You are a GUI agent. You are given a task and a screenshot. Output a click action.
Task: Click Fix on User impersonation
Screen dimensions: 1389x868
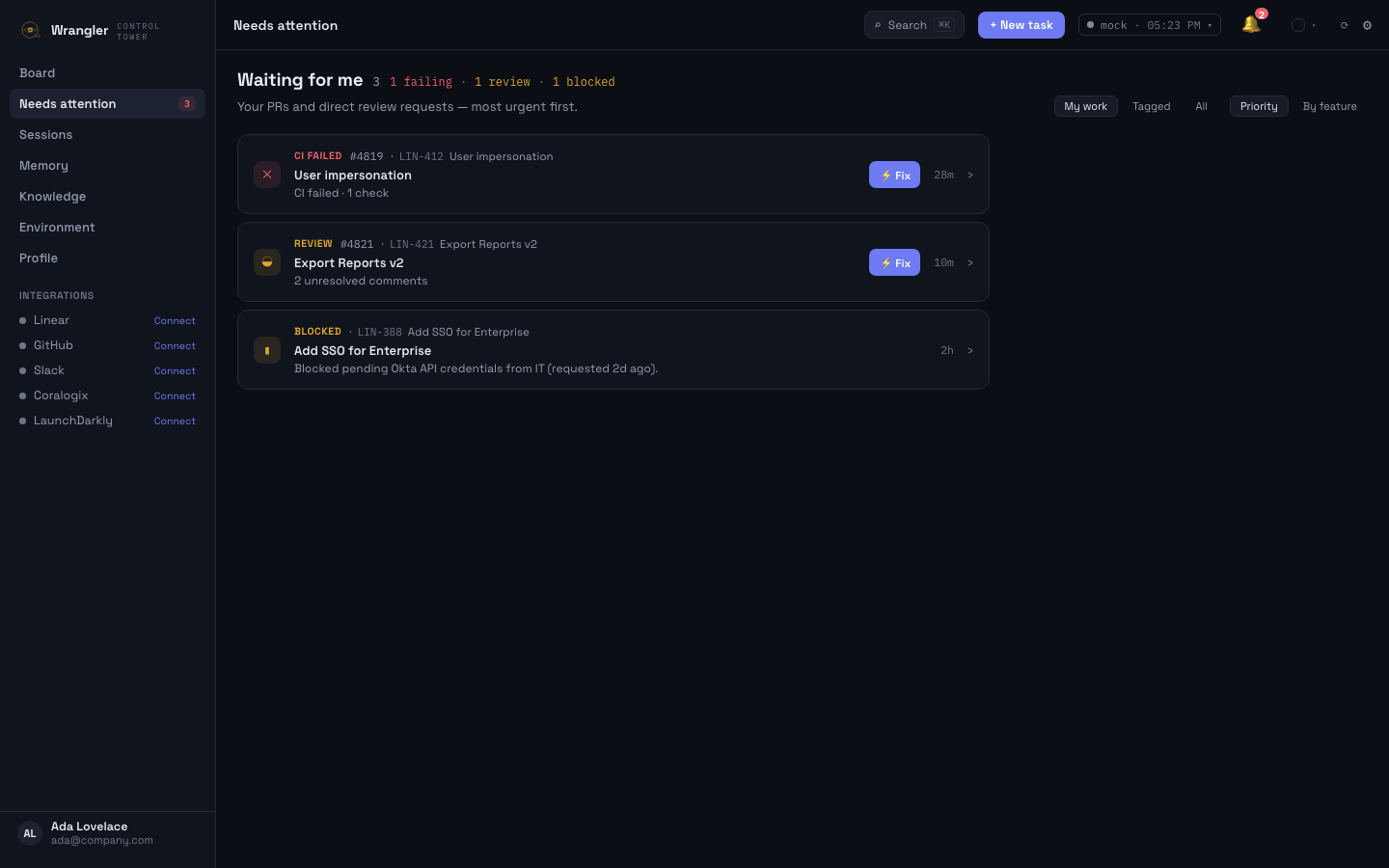tap(894, 175)
